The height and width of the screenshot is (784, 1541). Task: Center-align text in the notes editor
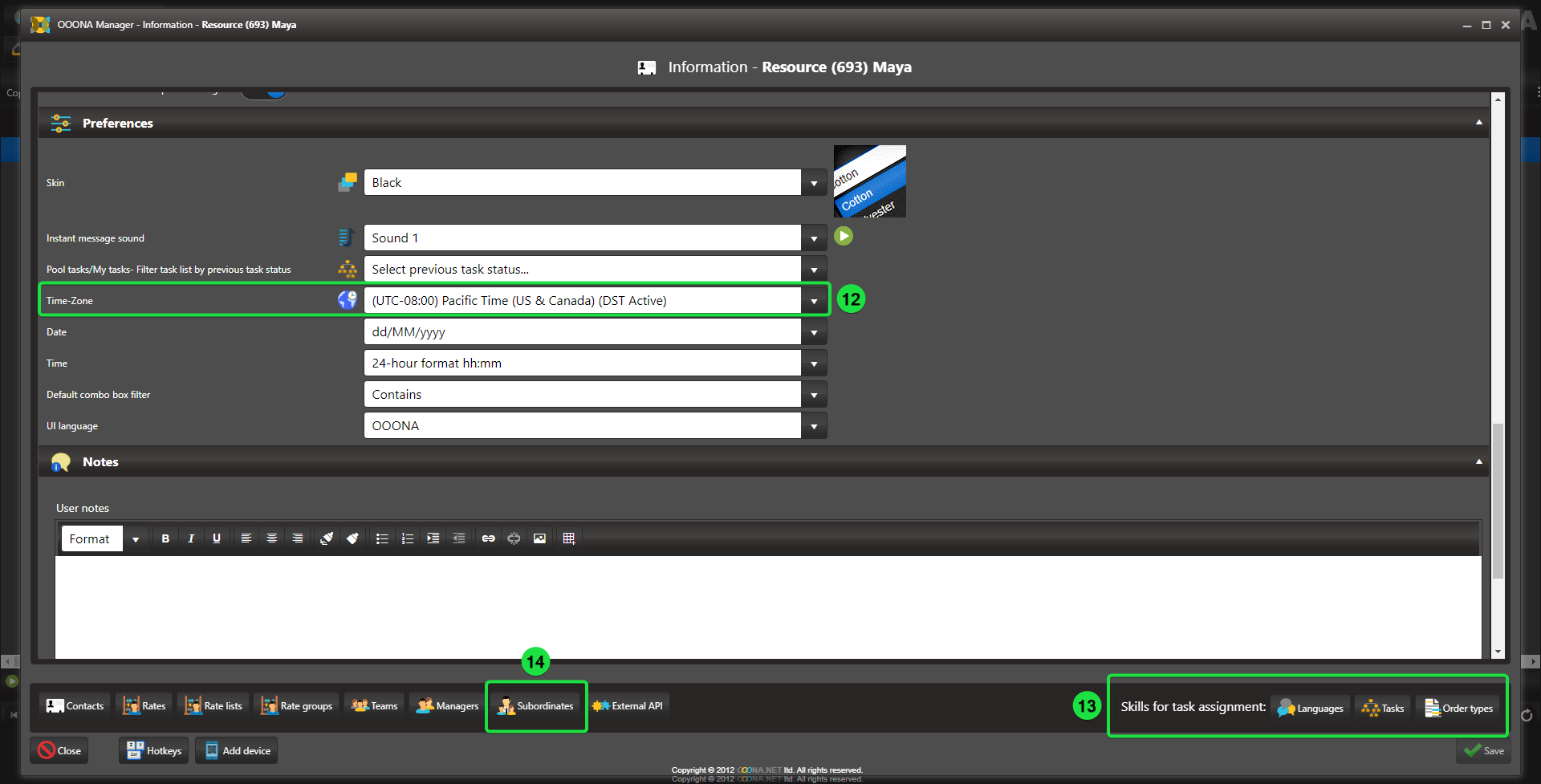(x=272, y=538)
